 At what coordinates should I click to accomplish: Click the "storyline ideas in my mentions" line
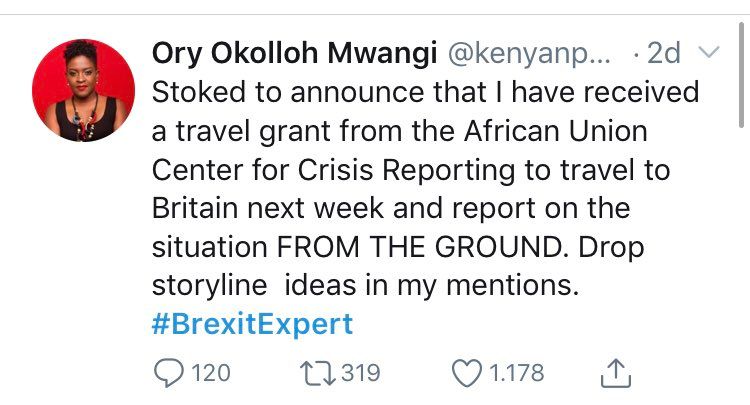[366, 285]
